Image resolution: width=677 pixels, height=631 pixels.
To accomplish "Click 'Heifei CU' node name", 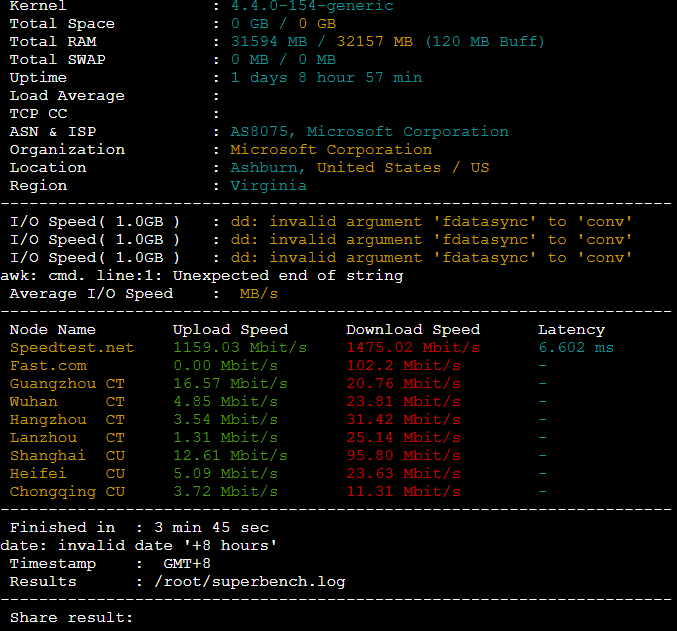I will point(67,474).
